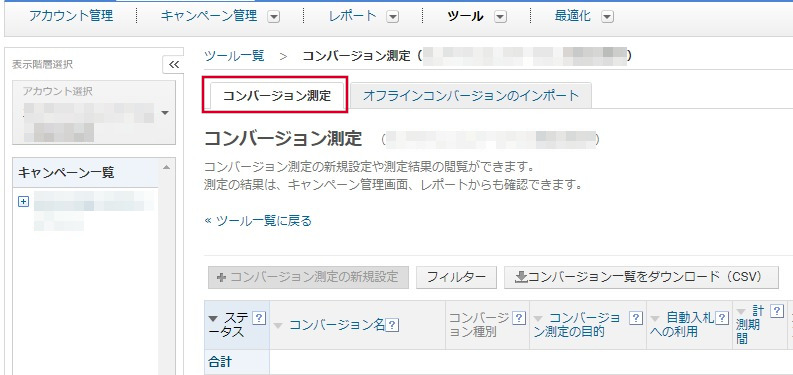Open the フィルター button

[x=456, y=277]
